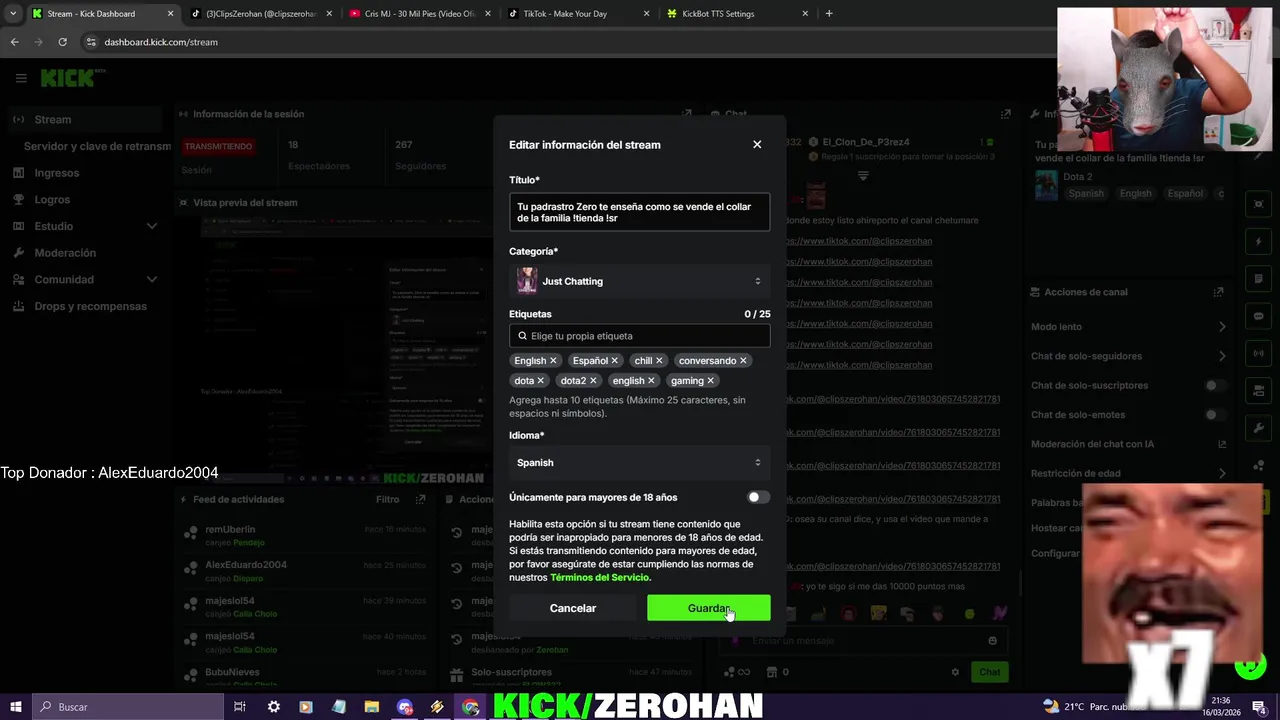1280x720 pixels.
Task: Pop out the Acciones de canal panel
Action: pyautogui.click(x=1218, y=292)
